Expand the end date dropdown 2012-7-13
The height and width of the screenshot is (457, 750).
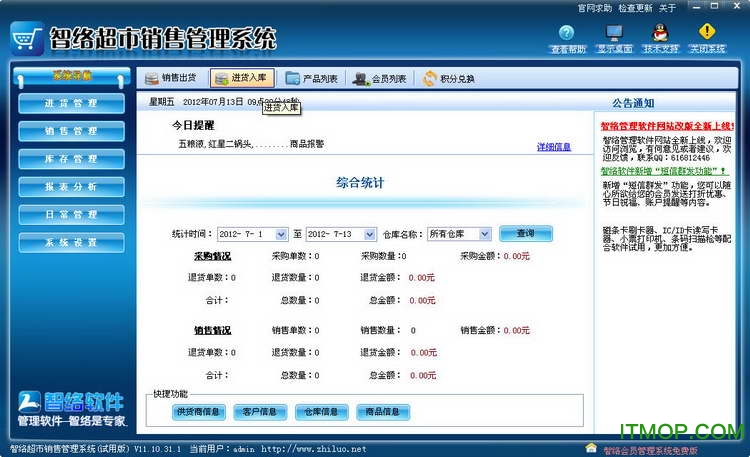coord(369,234)
